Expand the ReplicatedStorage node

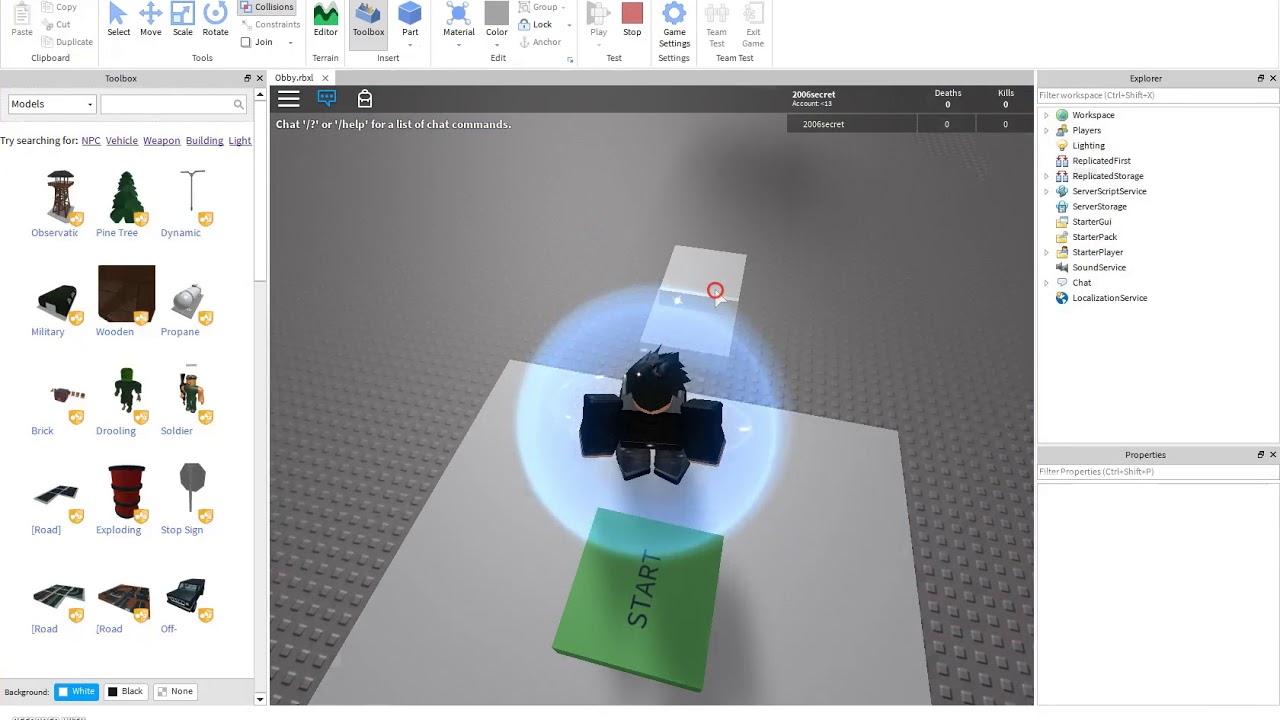[x=1046, y=176]
